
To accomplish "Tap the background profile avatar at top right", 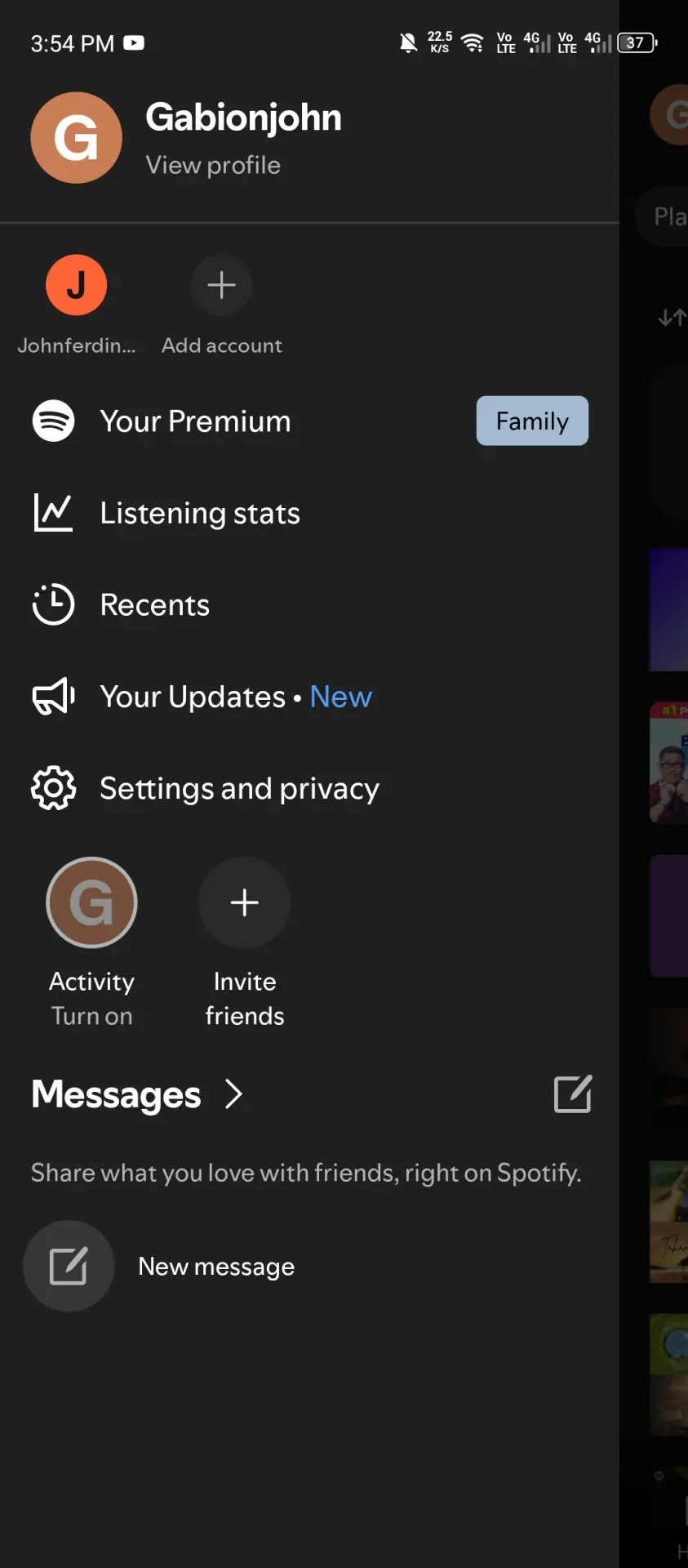I will pos(670,114).
